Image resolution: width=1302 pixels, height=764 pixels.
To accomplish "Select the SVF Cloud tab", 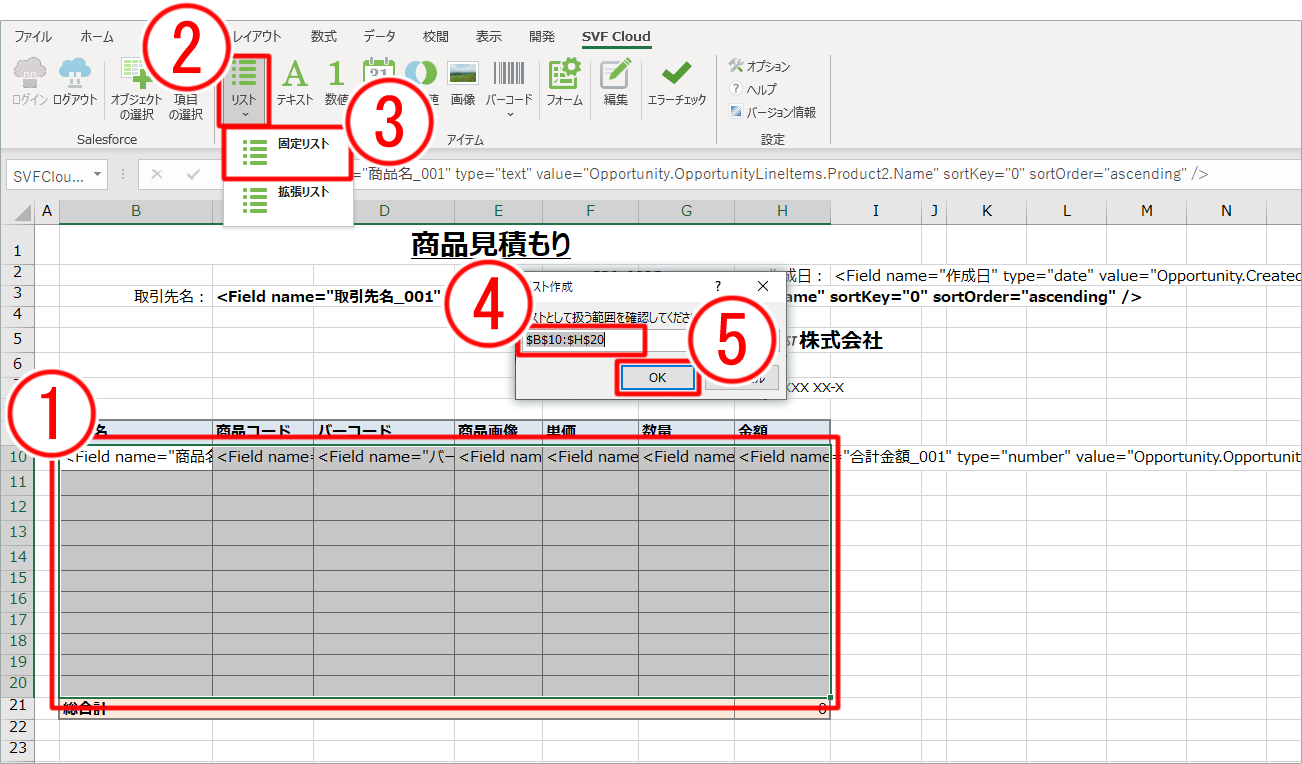I will (616, 36).
